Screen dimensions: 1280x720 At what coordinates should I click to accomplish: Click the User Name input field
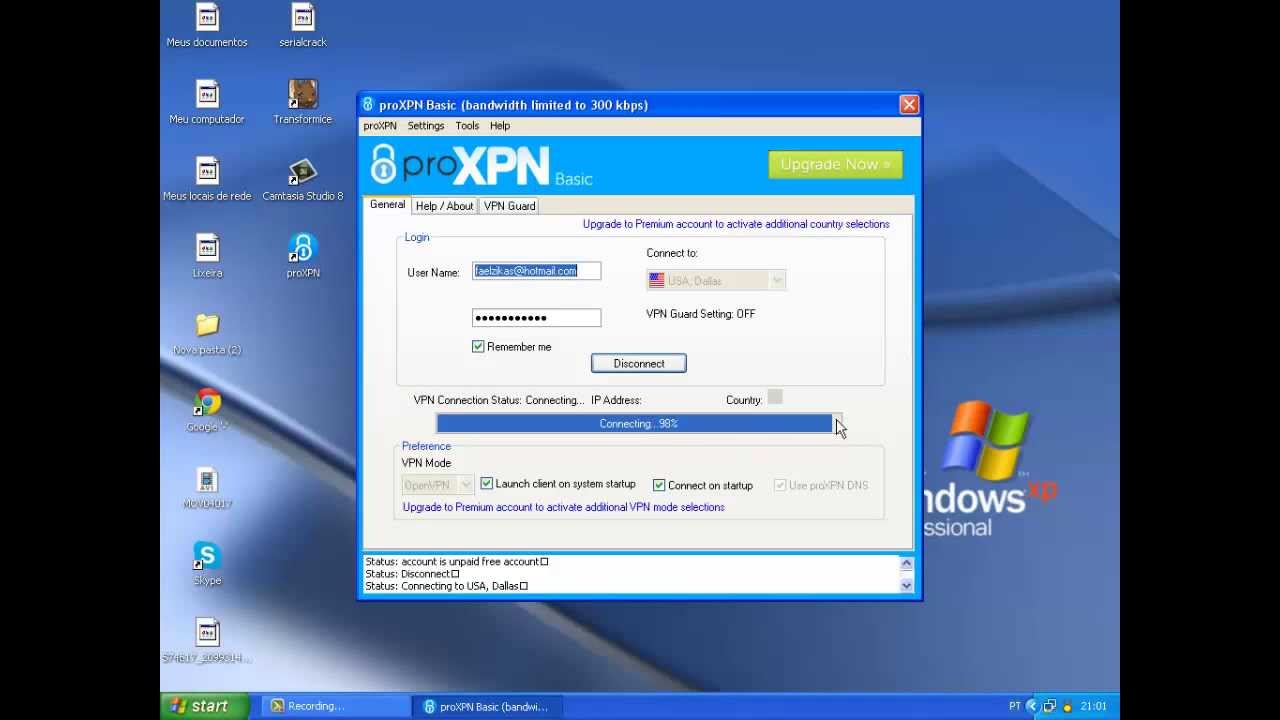coord(536,271)
